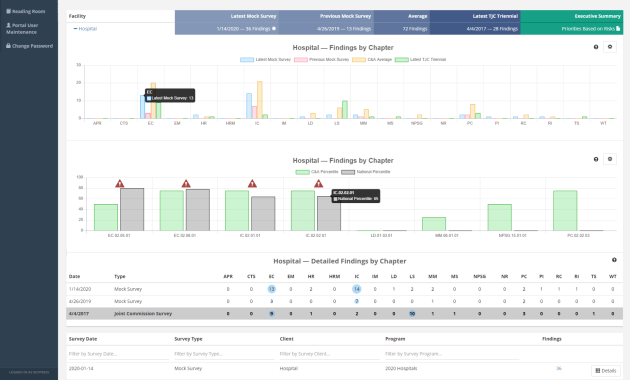This screenshot has height=380, width=630.
Task: Open Reading Room in sidebar
Action: click(x=26, y=11)
